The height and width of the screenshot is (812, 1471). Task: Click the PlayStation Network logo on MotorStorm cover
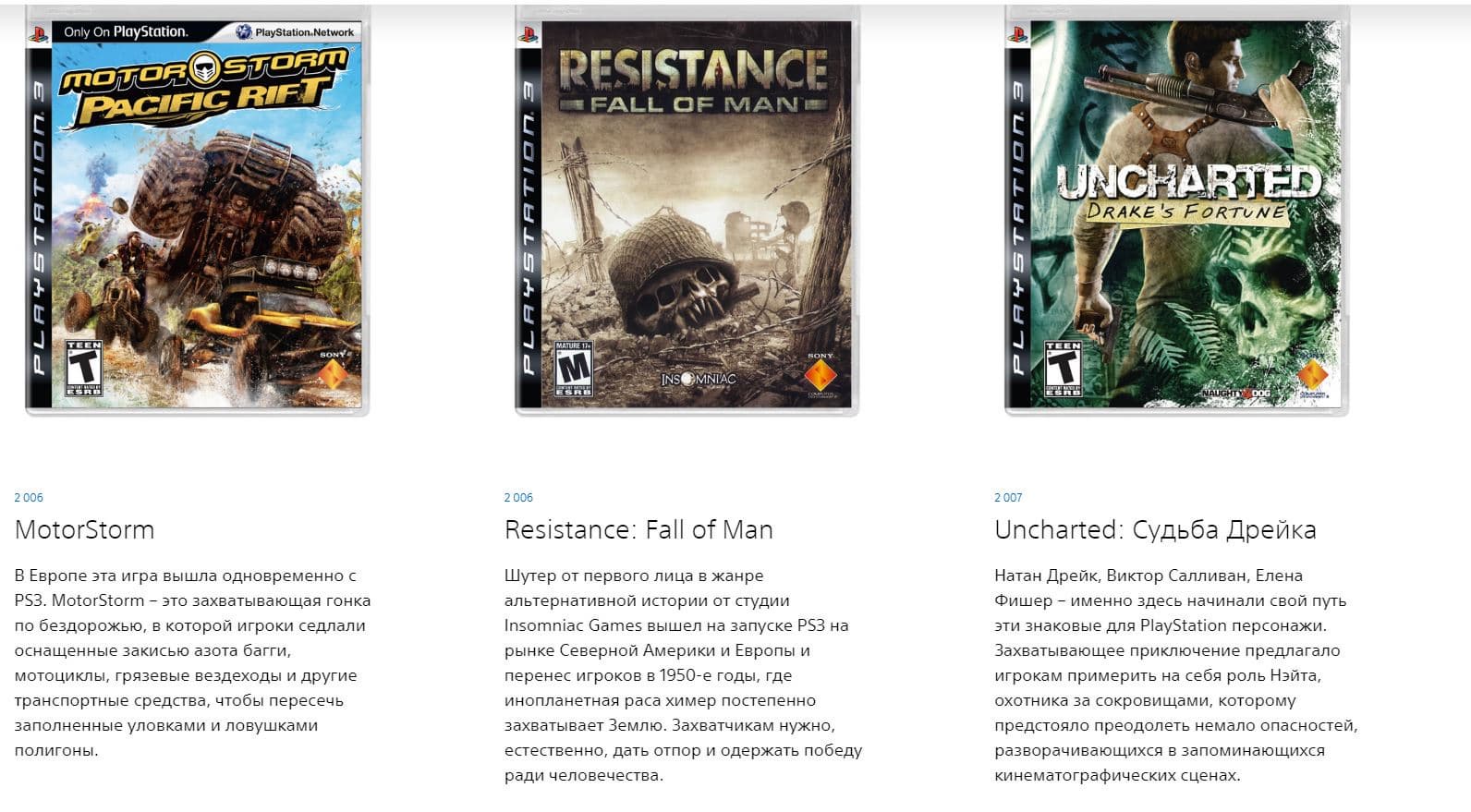[x=295, y=32]
